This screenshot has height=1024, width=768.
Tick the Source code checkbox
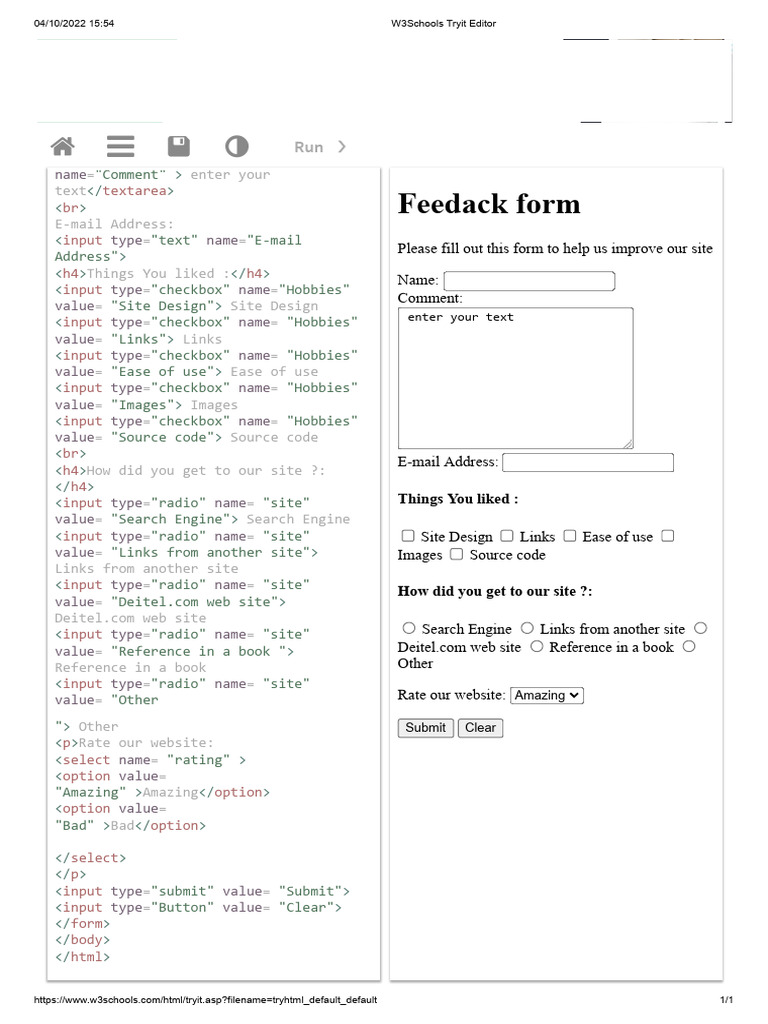456,554
